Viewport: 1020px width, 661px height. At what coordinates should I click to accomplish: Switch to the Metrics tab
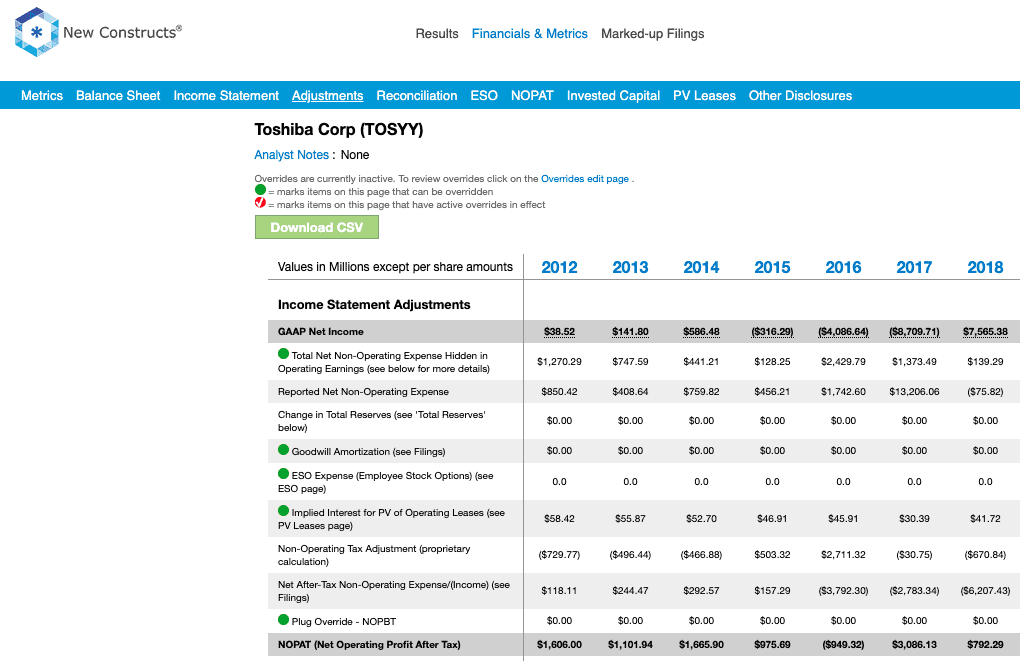point(42,96)
